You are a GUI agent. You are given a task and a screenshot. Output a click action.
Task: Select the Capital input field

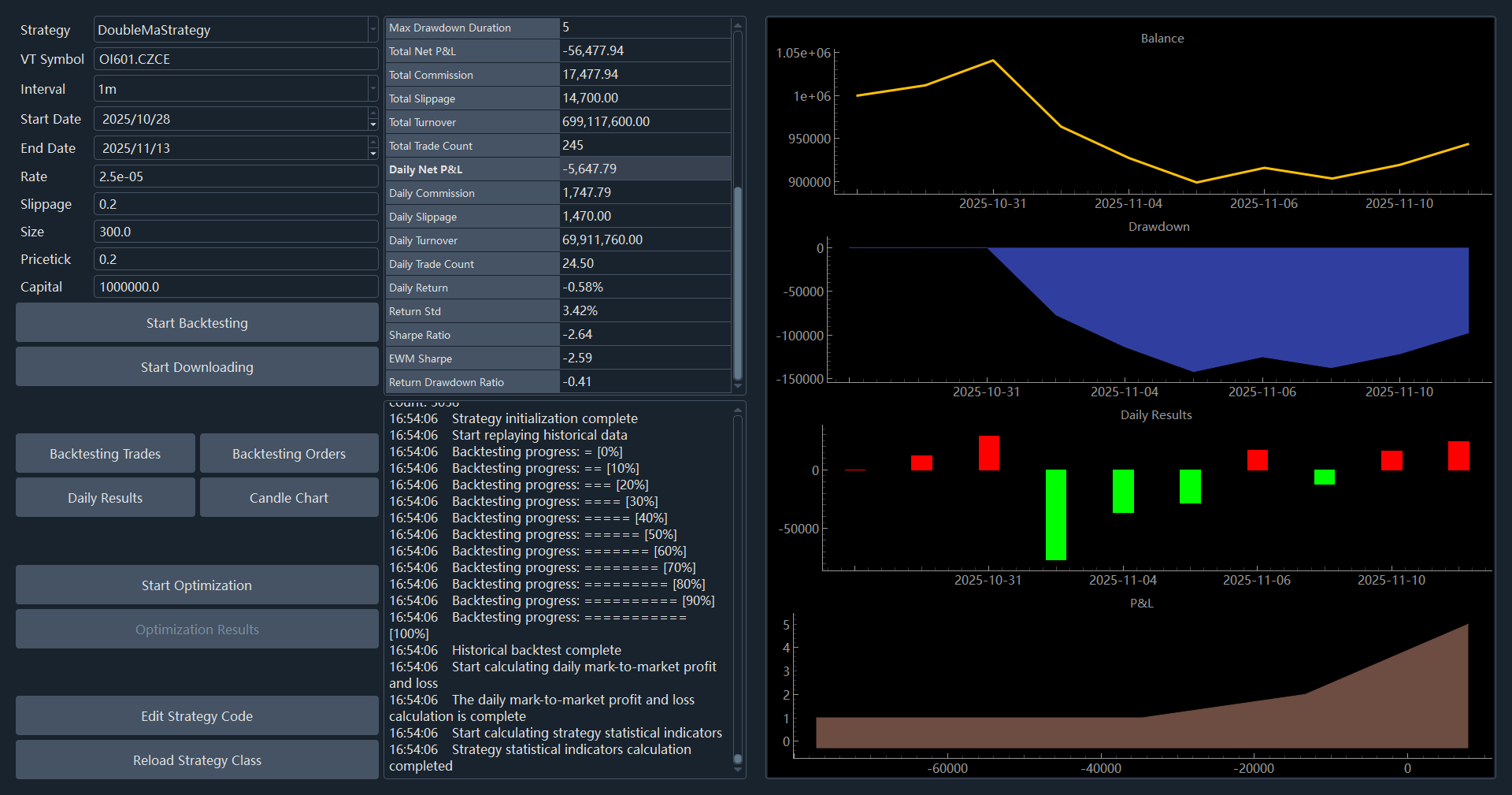(x=235, y=287)
